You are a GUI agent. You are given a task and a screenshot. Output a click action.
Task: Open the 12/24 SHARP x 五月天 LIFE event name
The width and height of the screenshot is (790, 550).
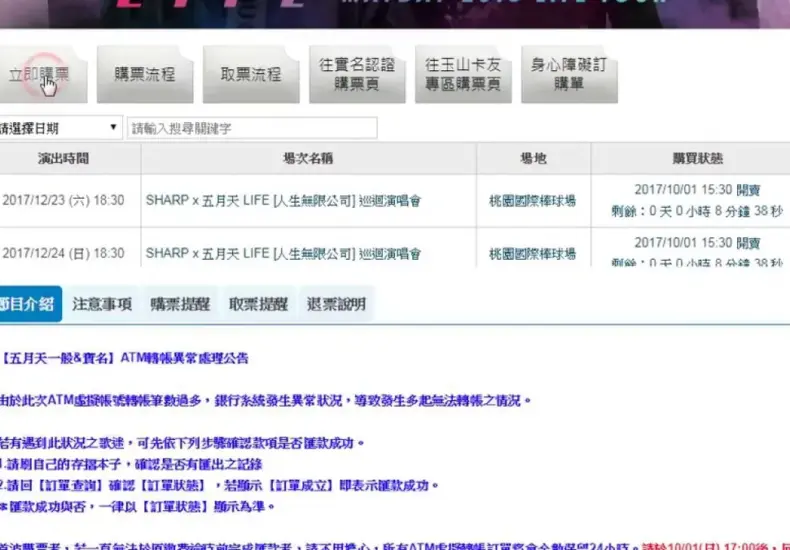283,253
